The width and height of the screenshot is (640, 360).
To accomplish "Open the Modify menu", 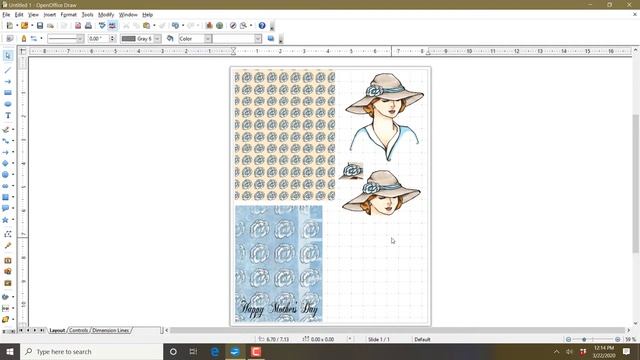I will (x=106, y=15).
